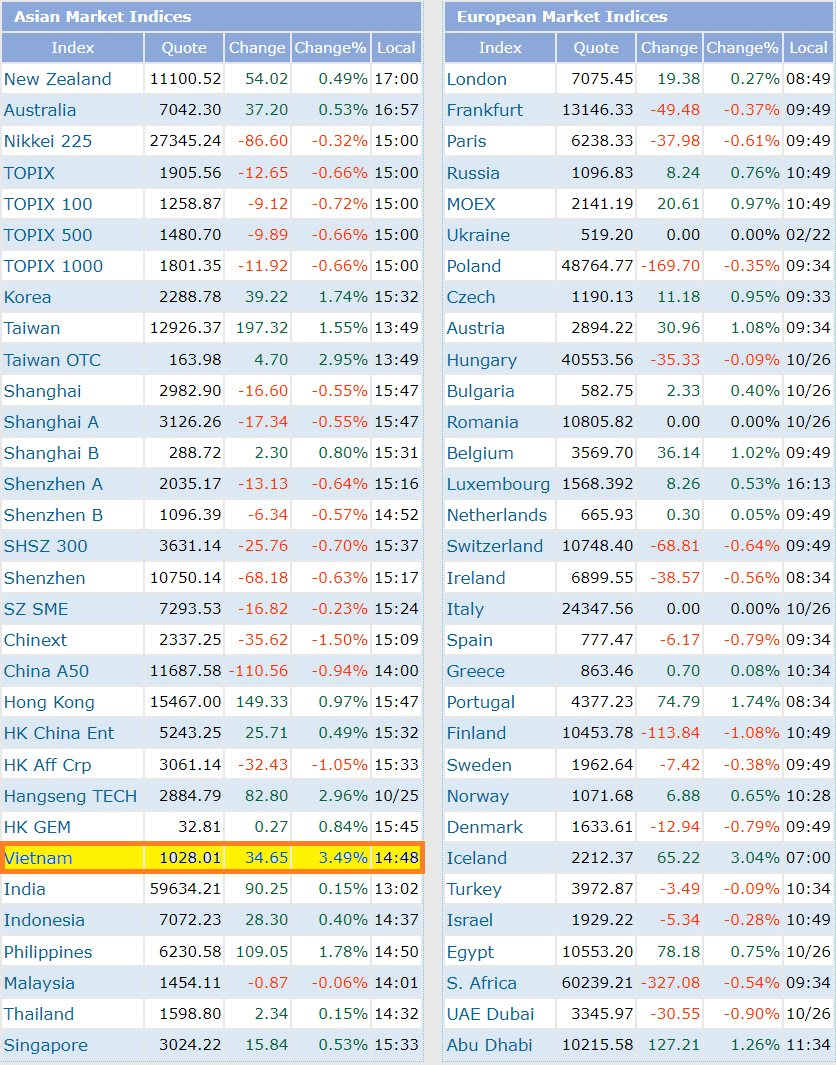This screenshot has height=1065, width=836.
Task: Open the Switzerland index page
Action: click(495, 546)
